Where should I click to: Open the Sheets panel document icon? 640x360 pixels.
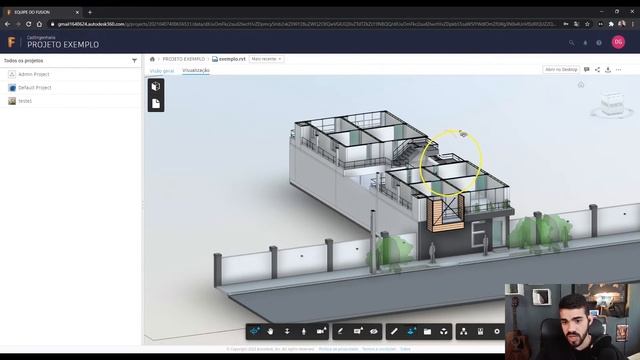pos(156,104)
